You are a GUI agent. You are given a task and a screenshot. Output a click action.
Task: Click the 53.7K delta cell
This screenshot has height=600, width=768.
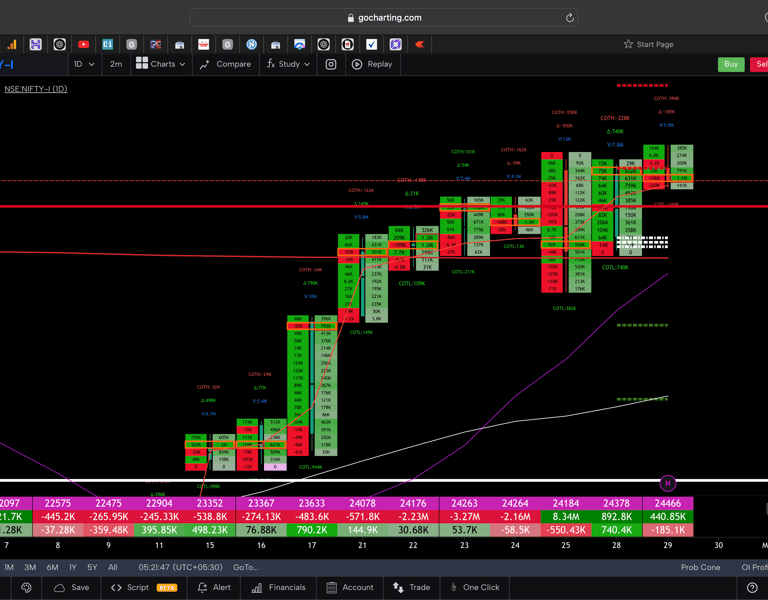pyautogui.click(x=464, y=530)
